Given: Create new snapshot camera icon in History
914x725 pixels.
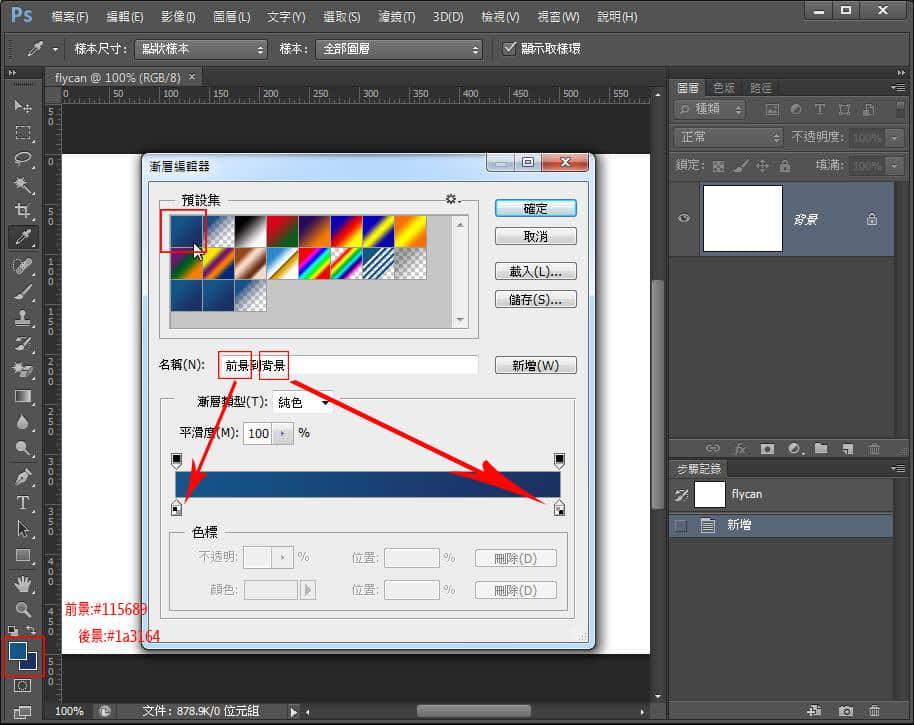Looking at the screenshot, I should tap(845, 711).
